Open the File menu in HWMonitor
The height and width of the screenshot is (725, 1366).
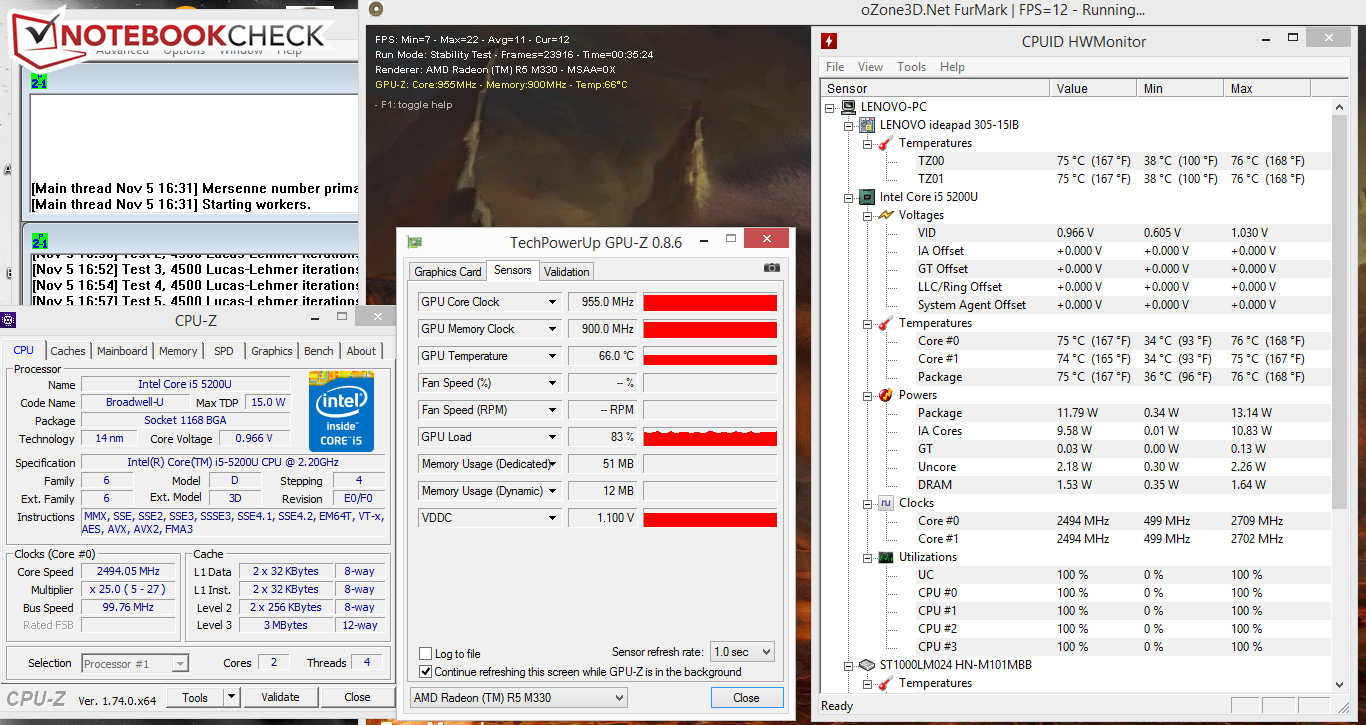tap(835, 67)
